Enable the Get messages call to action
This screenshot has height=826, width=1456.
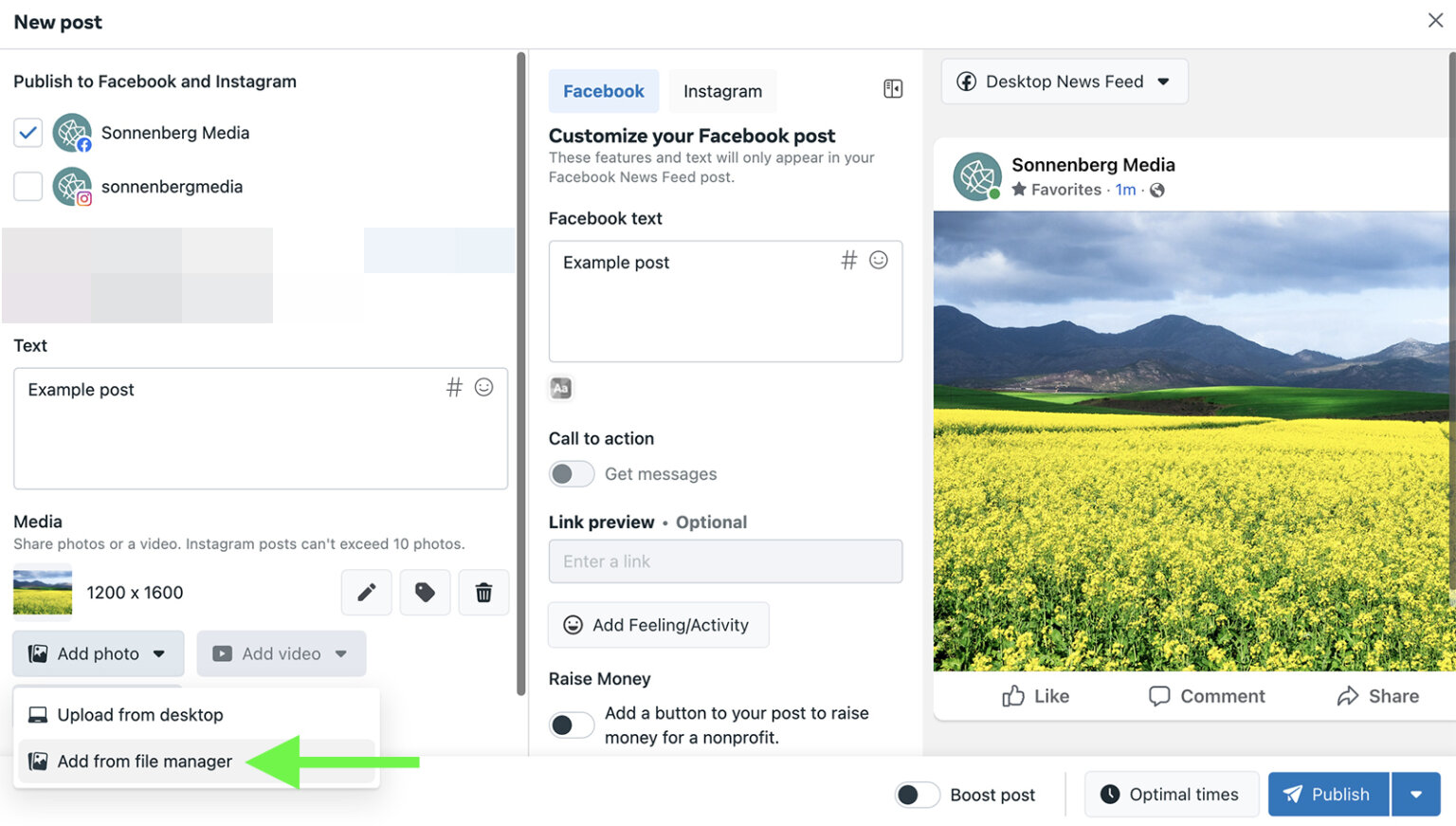point(571,473)
